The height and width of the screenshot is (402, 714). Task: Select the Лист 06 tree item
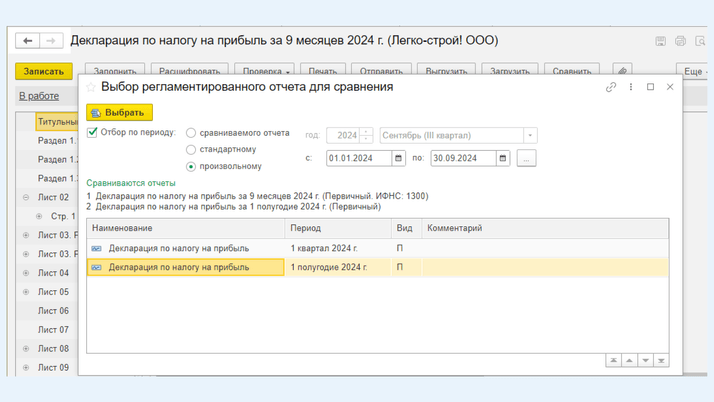[53, 310]
